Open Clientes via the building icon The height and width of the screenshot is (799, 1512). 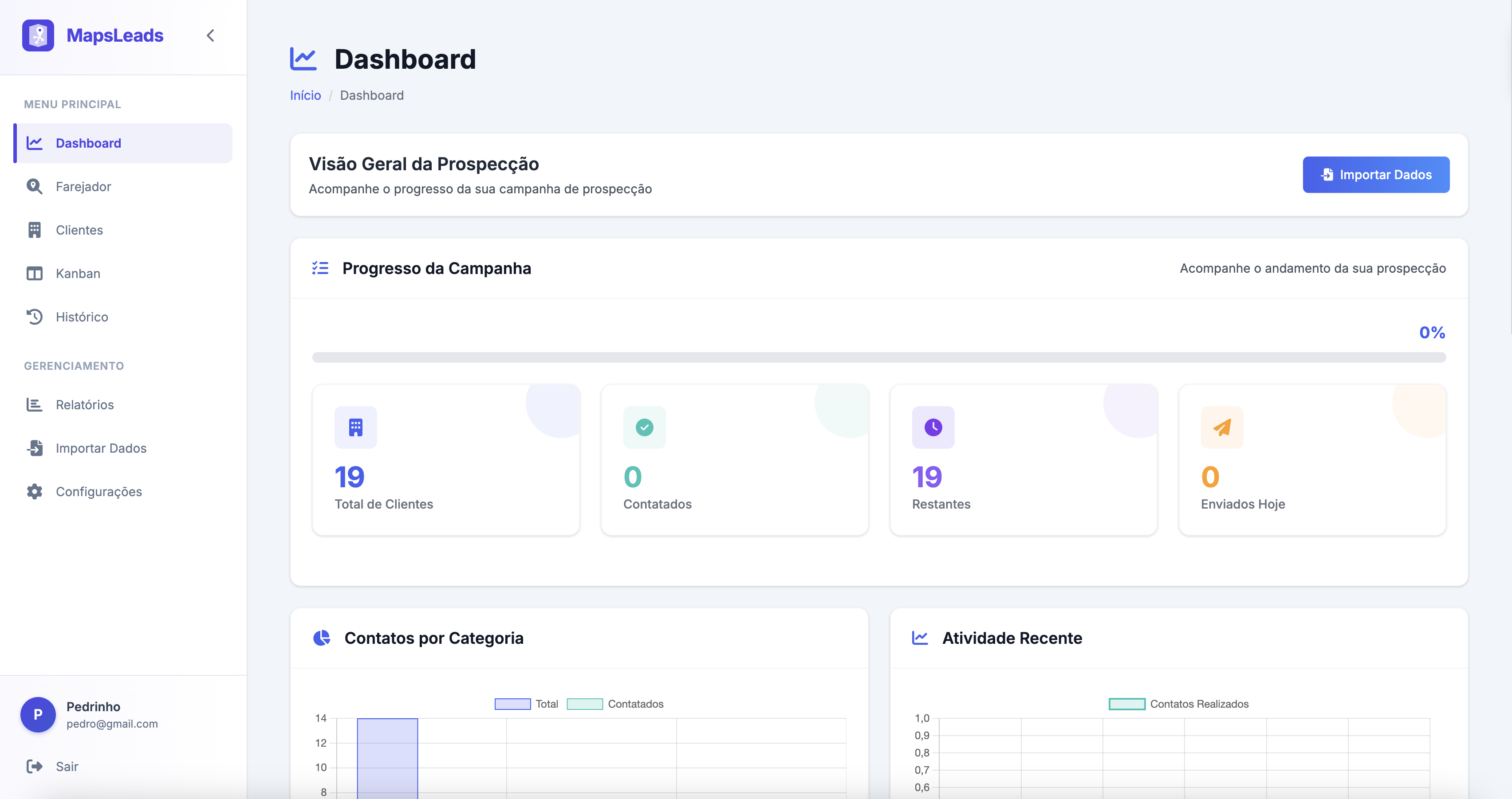[x=34, y=230]
